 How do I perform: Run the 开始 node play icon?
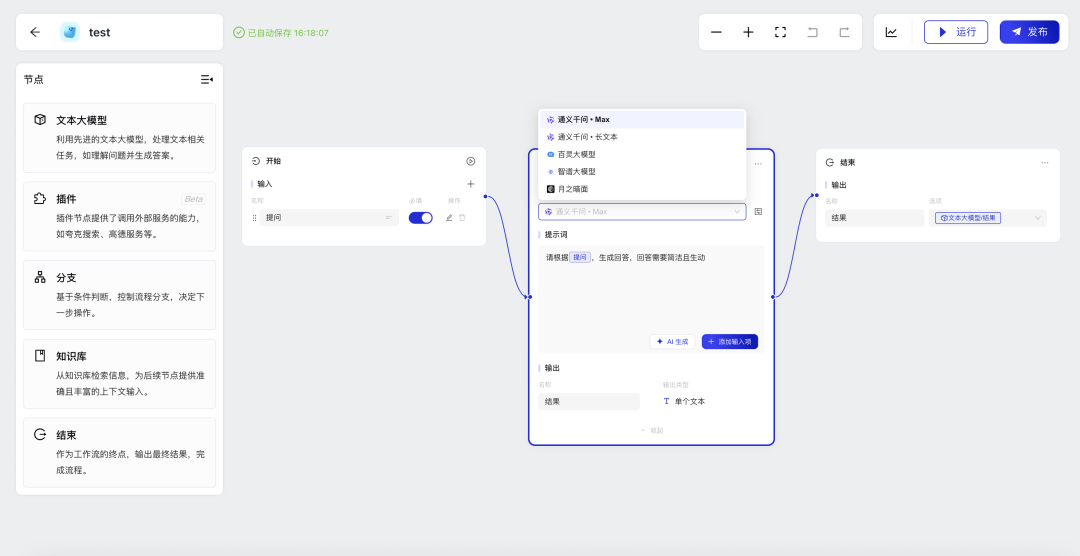coord(470,161)
